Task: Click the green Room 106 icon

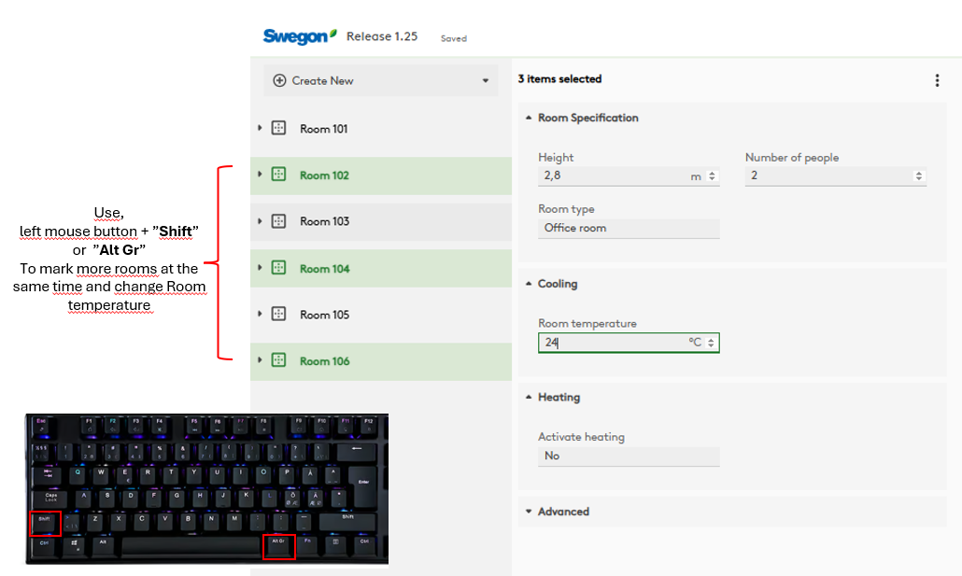Action: click(x=279, y=361)
